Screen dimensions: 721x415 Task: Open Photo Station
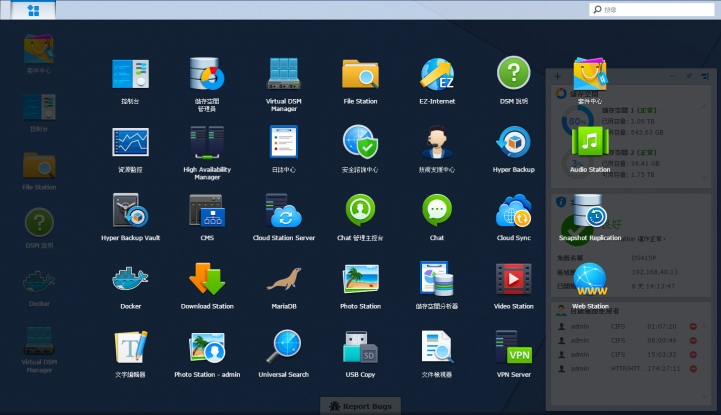(360, 279)
